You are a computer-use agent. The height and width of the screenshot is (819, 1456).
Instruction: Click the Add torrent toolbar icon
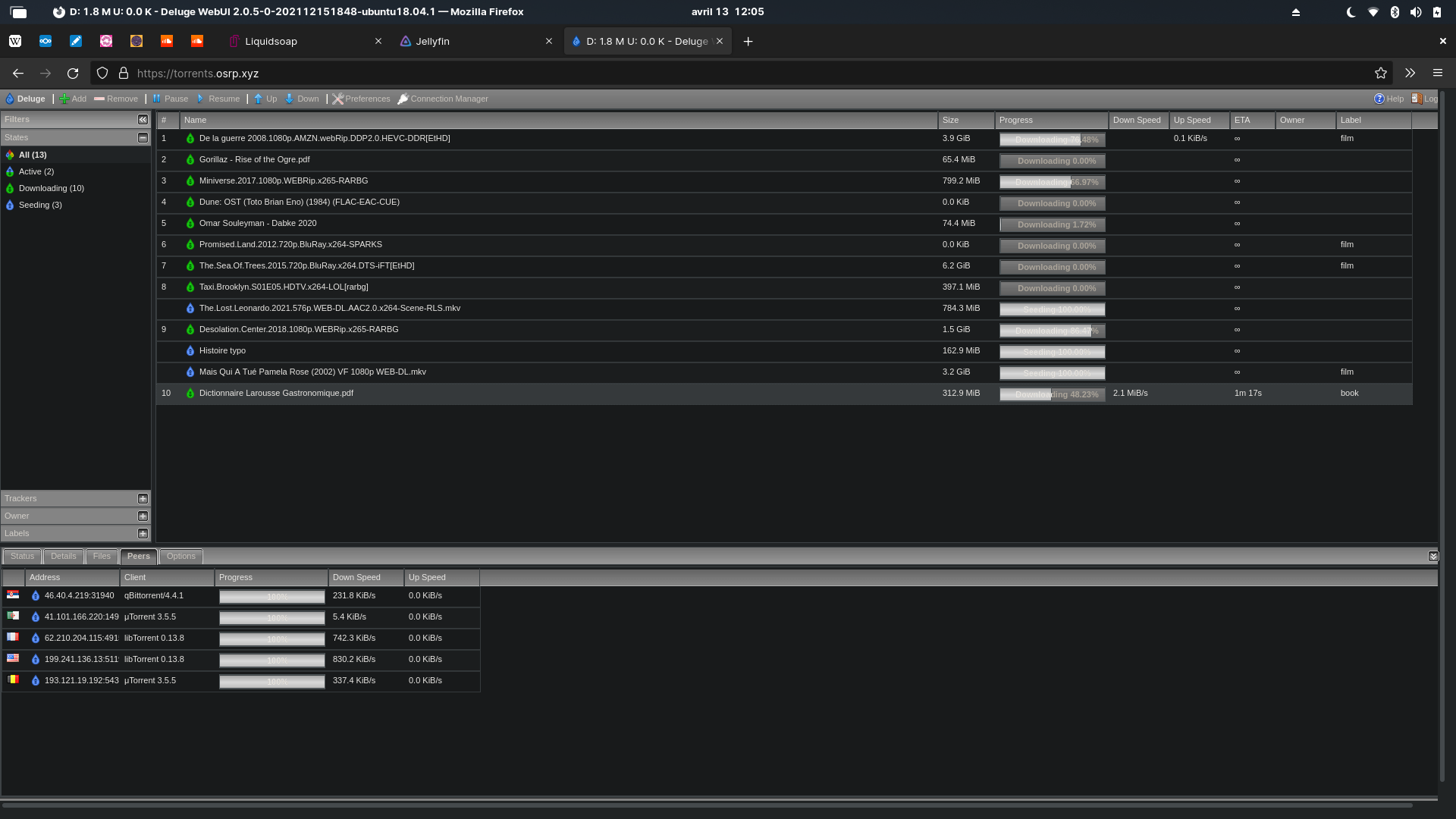pyautogui.click(x=73, y=99)
